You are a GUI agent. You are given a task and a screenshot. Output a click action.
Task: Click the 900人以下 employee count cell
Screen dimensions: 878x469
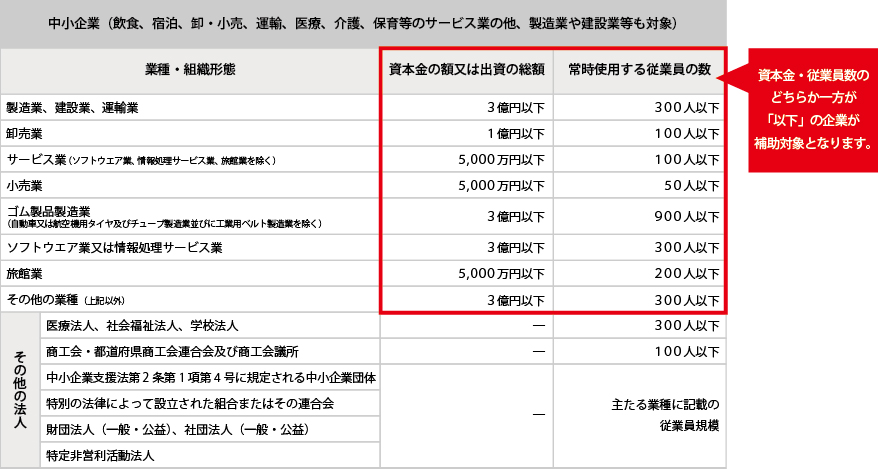pyautogui.click(x=687, y=216)
